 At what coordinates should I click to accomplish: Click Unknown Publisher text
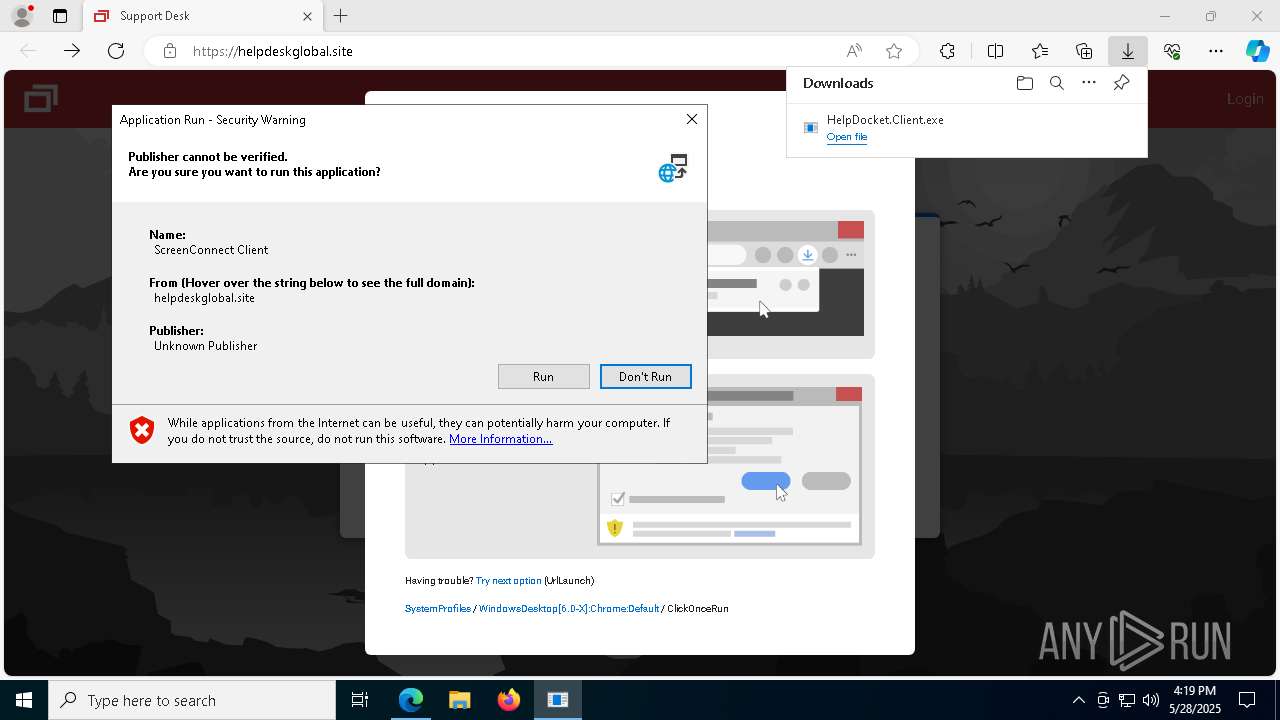coord(205,346)
